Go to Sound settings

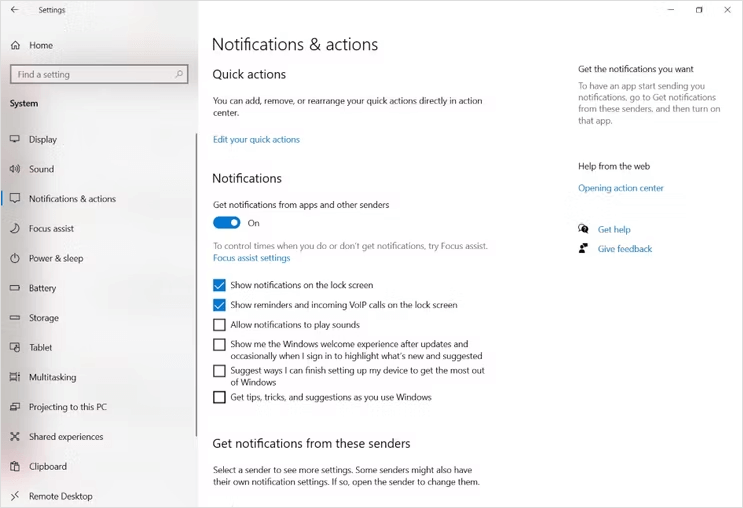coord(41,169)
